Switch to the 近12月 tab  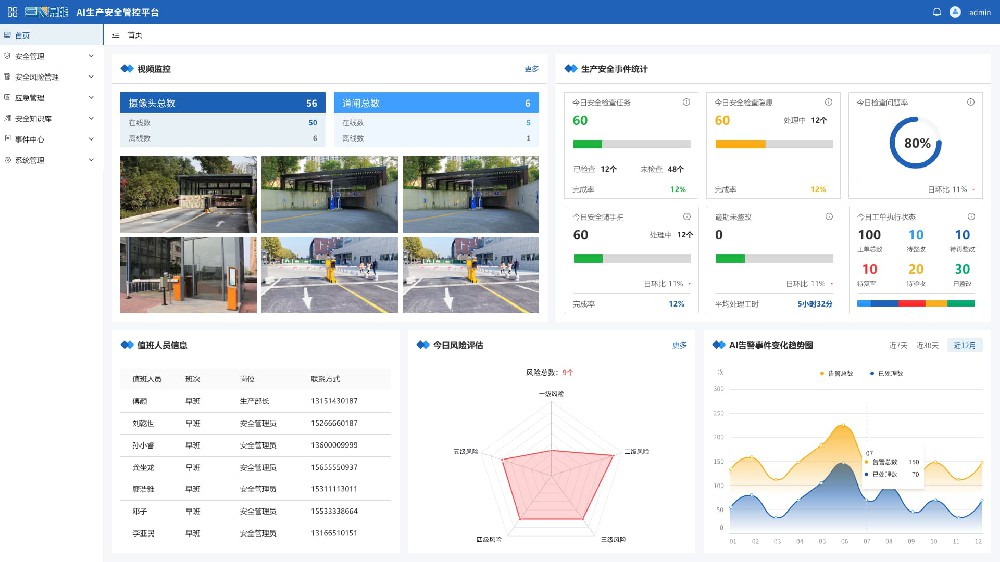966,345
